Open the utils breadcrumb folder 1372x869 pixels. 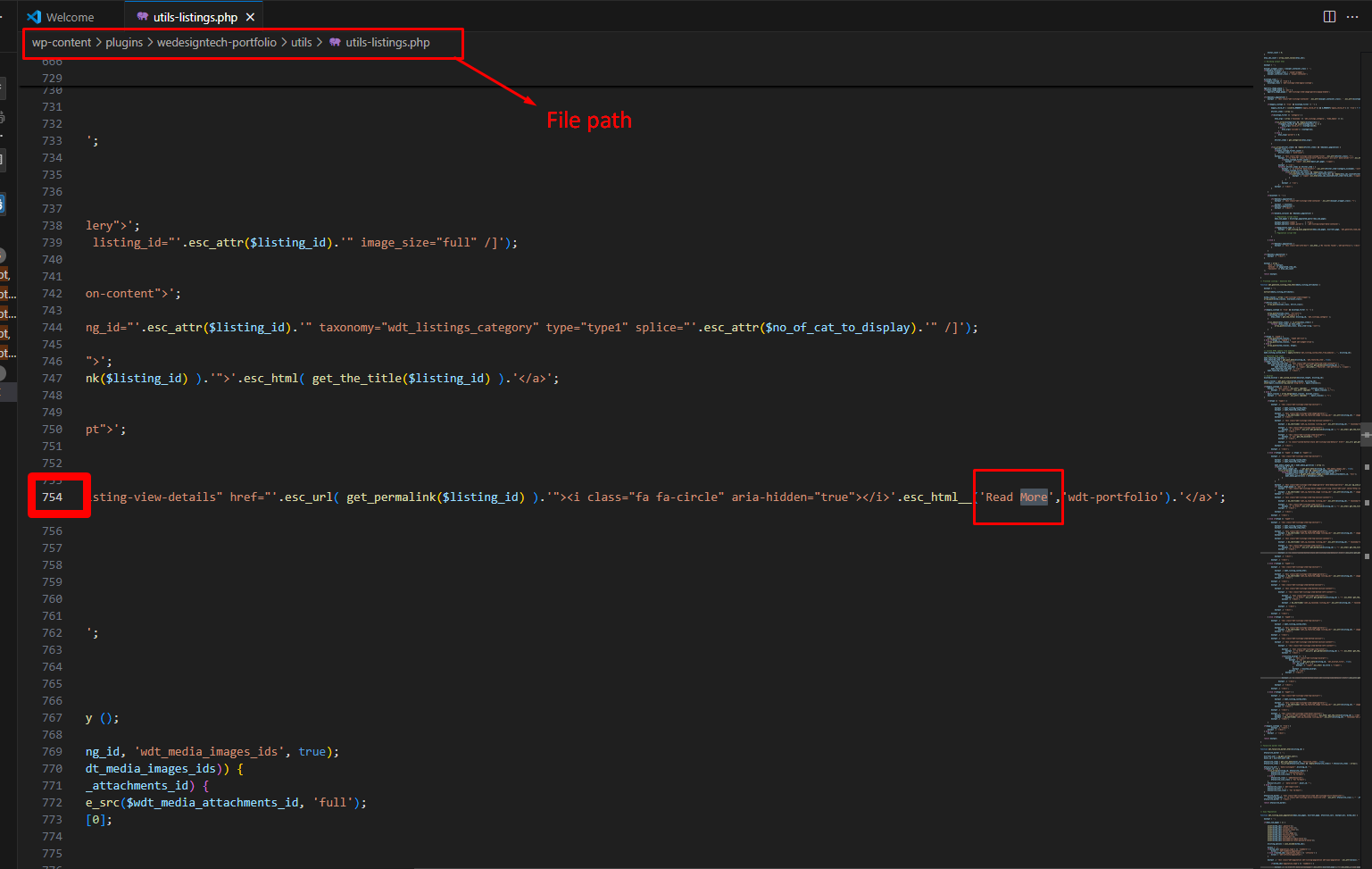[x=302, y=42]
